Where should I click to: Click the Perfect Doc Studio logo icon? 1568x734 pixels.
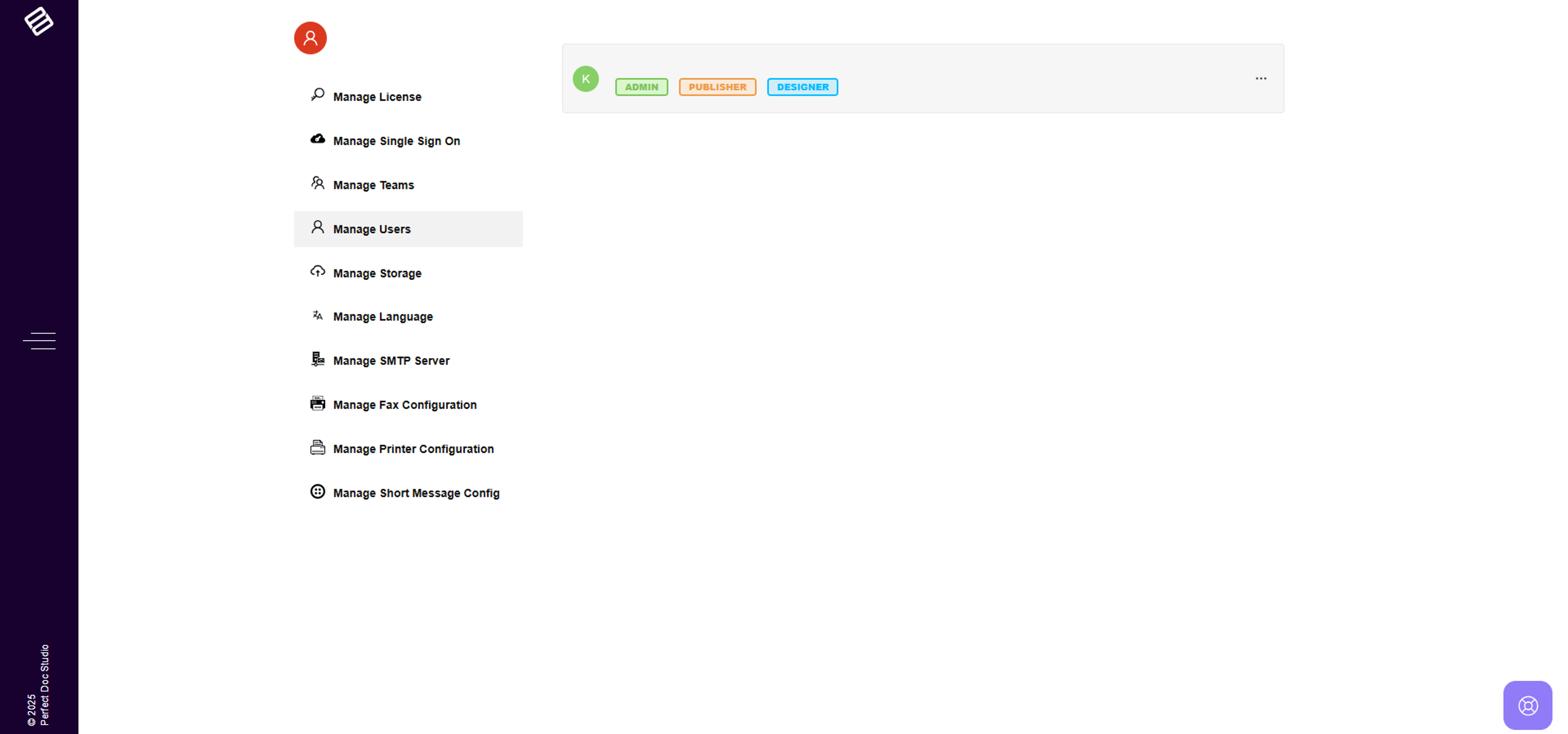[39, 21]
